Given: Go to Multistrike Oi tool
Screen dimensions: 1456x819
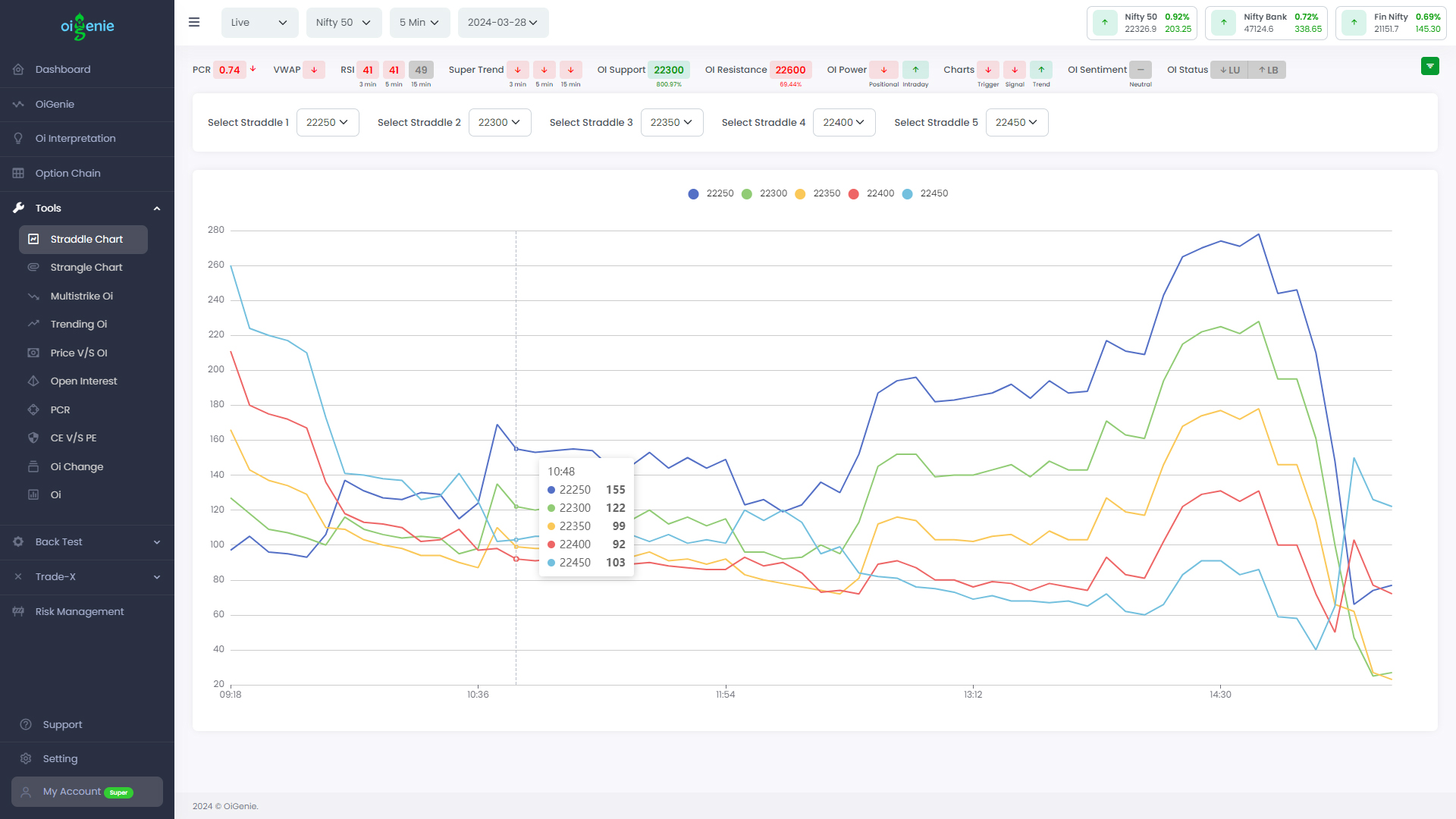Looking at the screenshot, I should (x=81, y=297).
